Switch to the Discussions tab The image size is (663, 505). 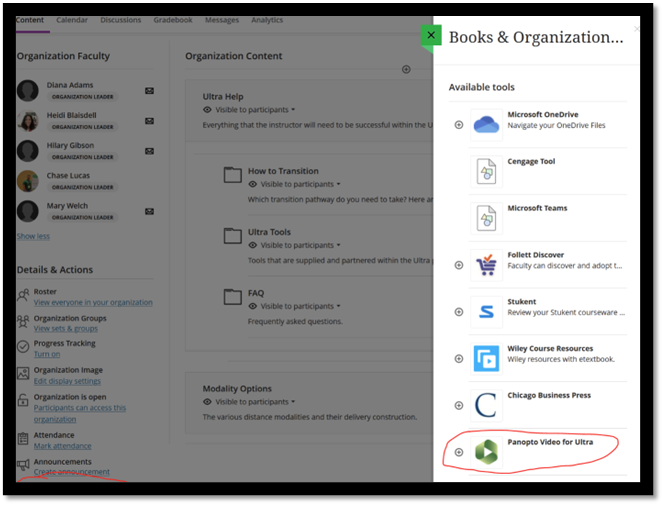[121, 20]
